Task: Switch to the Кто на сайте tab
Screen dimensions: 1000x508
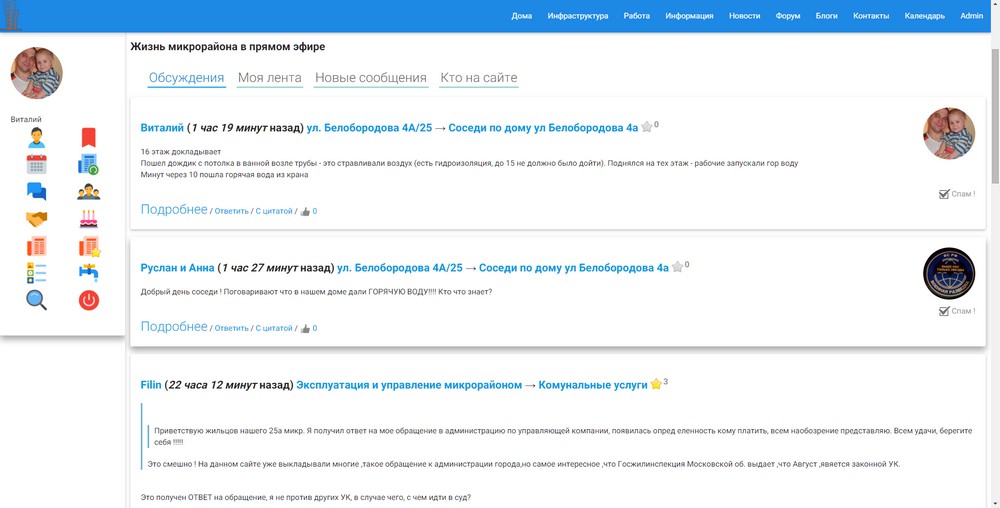Action: 479,78
